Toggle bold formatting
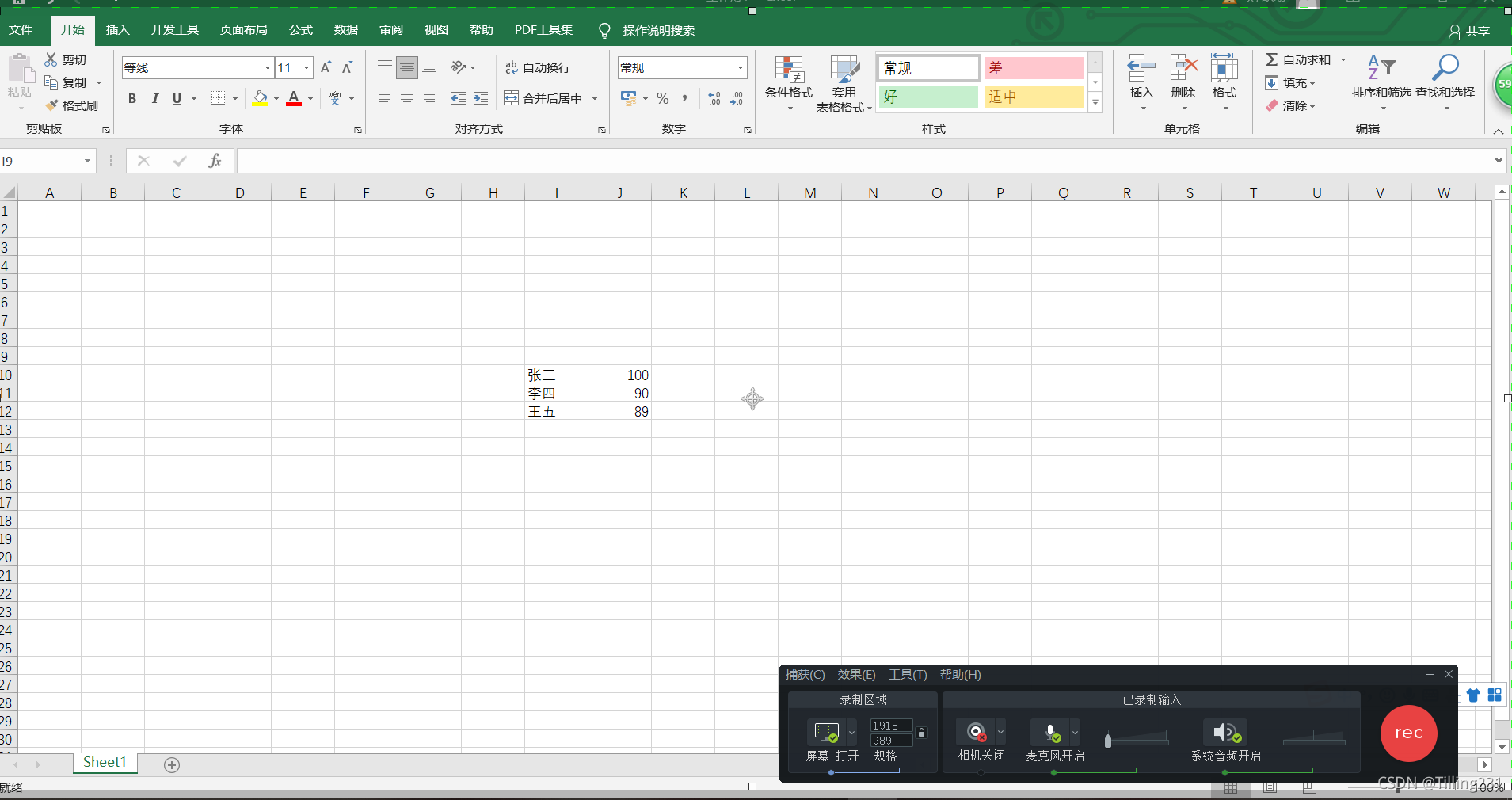Screen dimensions: 1512x800 point(132,98)
